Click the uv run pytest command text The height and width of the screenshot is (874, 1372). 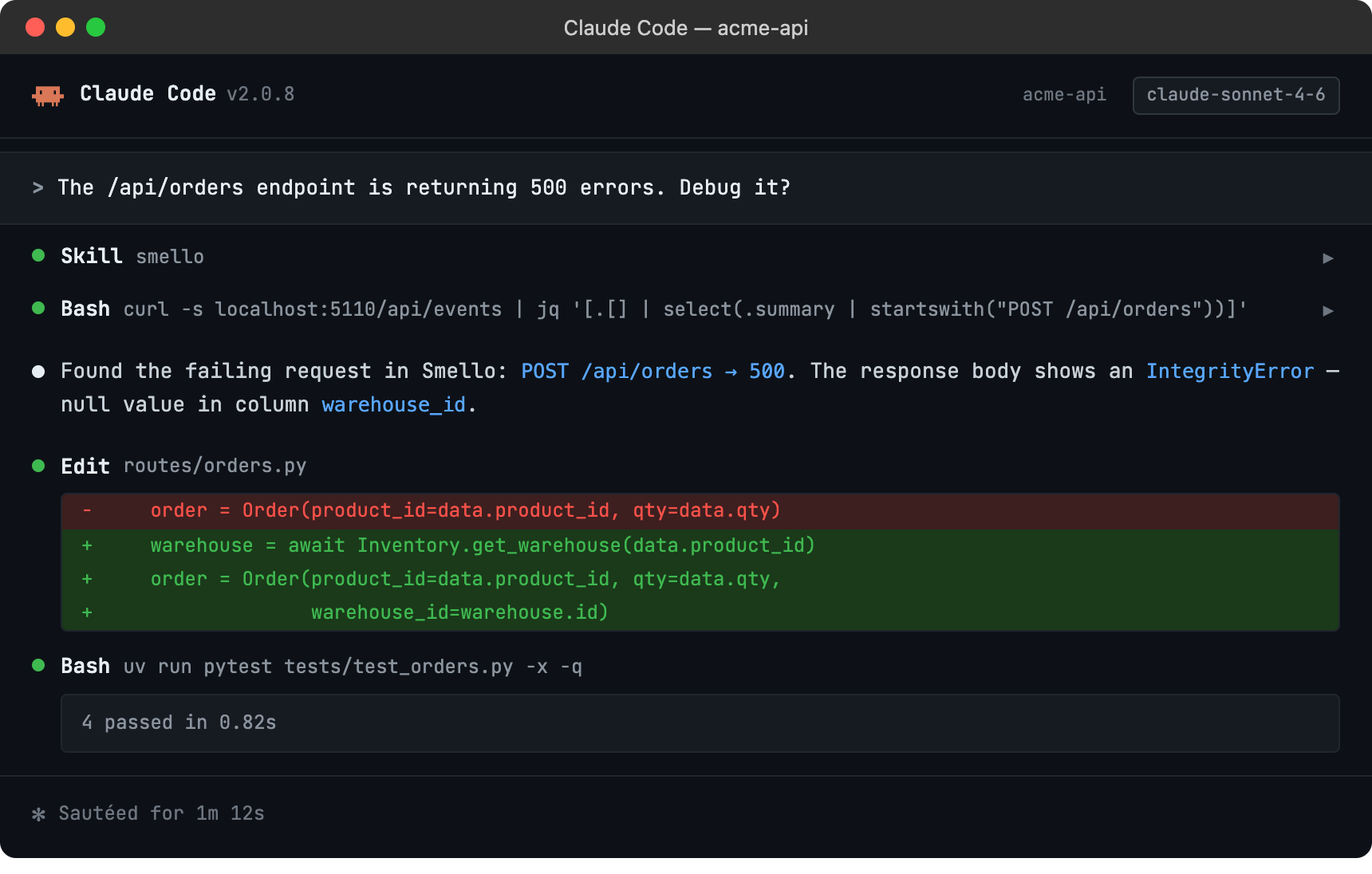tap(353, 667)
